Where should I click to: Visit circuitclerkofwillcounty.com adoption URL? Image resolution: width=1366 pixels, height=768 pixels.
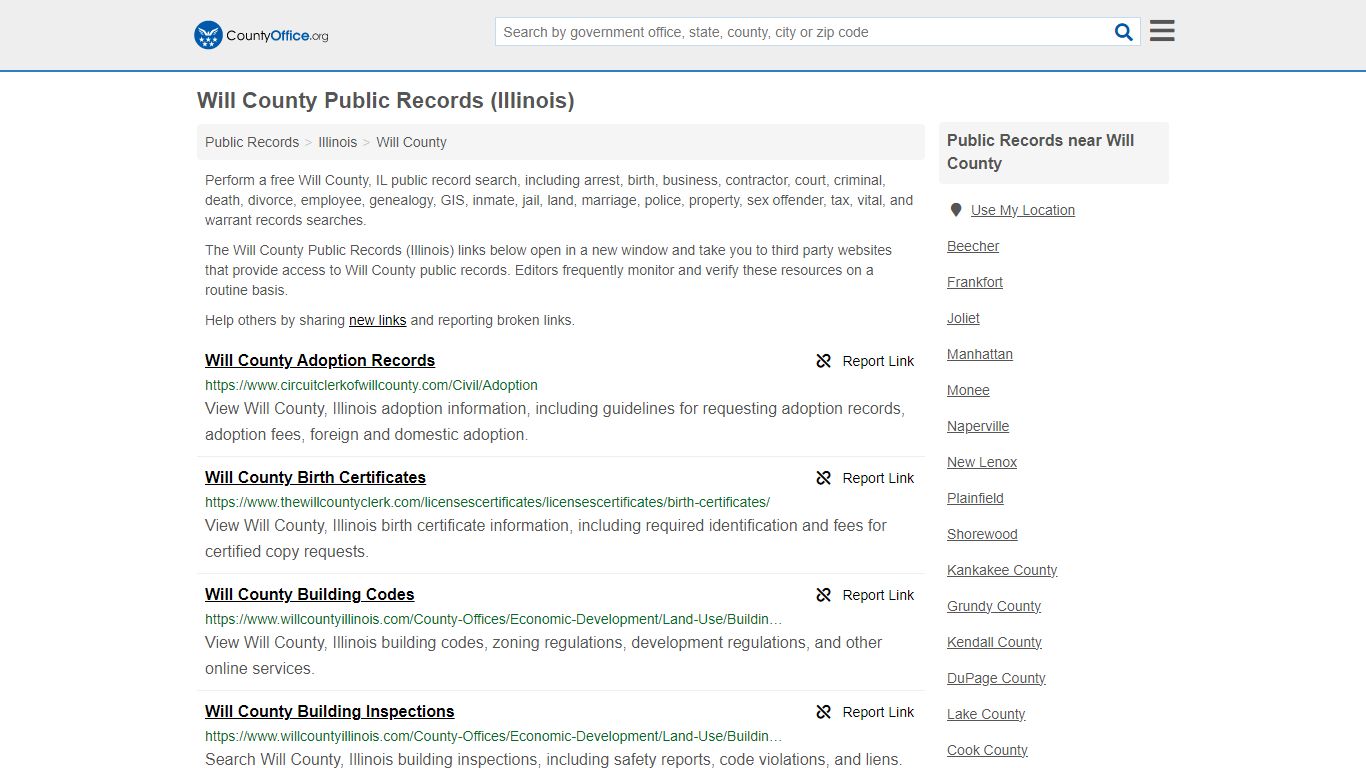coord(371,385)
